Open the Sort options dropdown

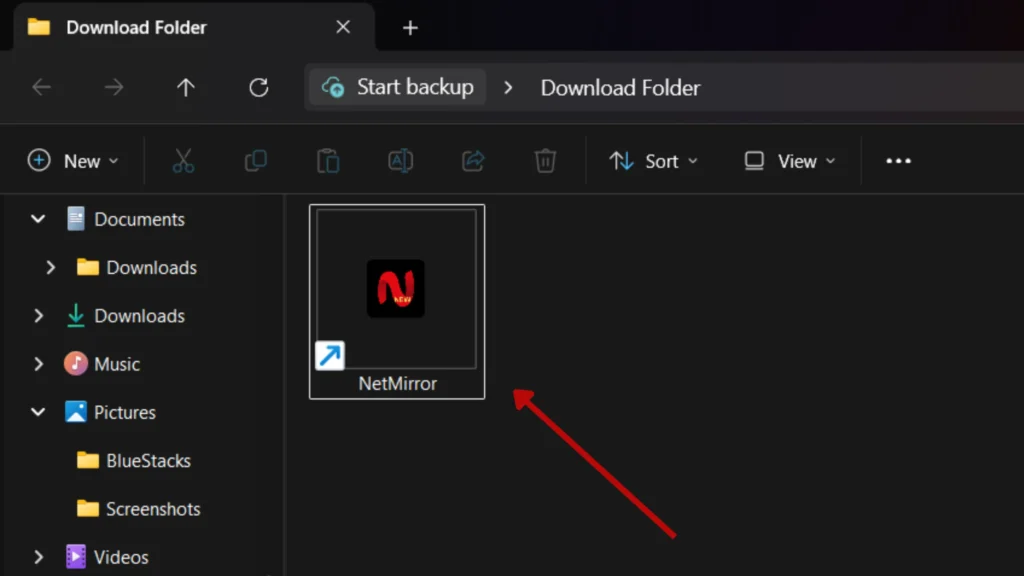click(654, 161)
